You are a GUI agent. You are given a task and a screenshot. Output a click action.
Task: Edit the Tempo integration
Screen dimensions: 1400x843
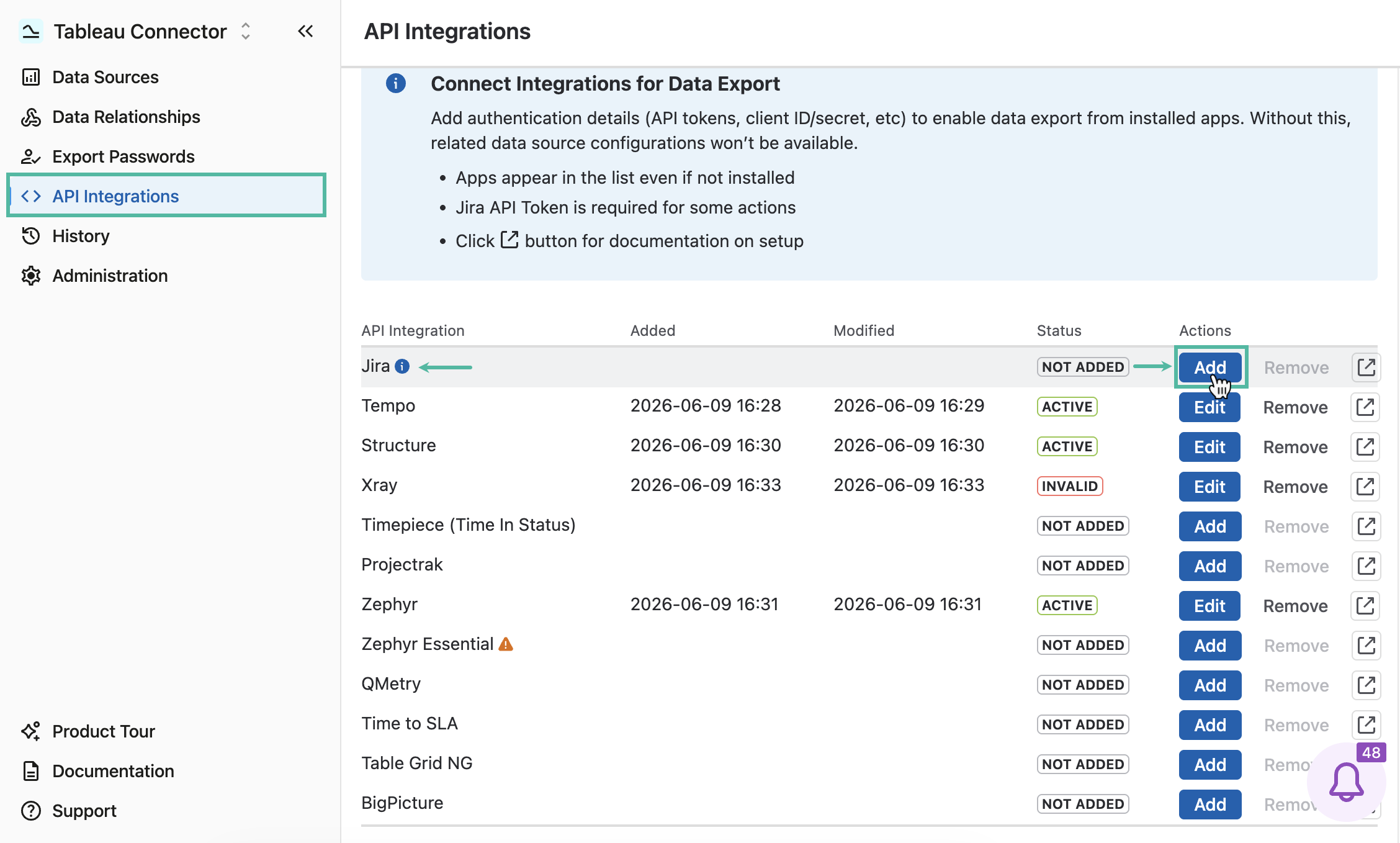click(1209, 407)
